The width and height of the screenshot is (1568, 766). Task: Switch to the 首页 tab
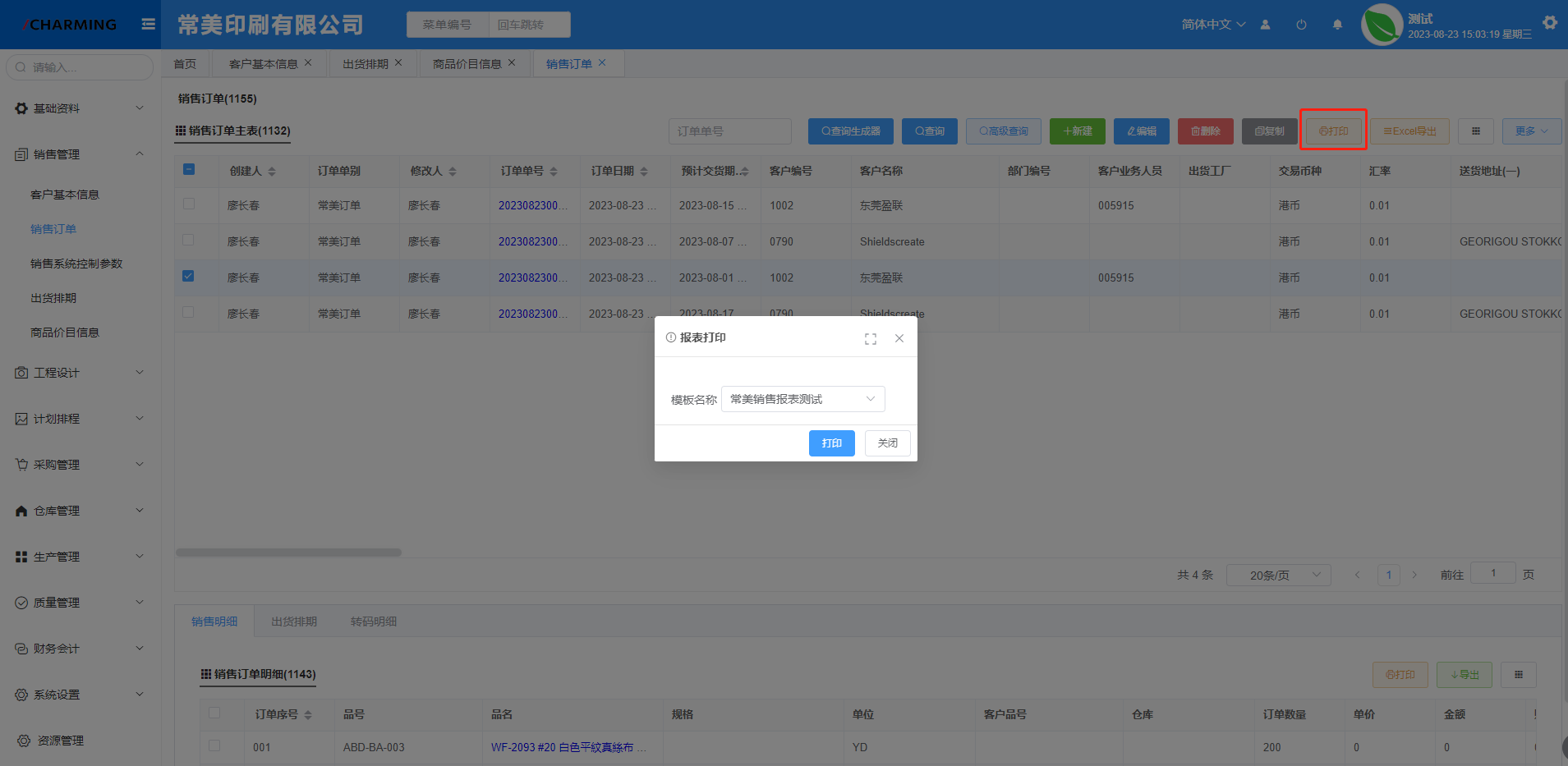[185, 63]
